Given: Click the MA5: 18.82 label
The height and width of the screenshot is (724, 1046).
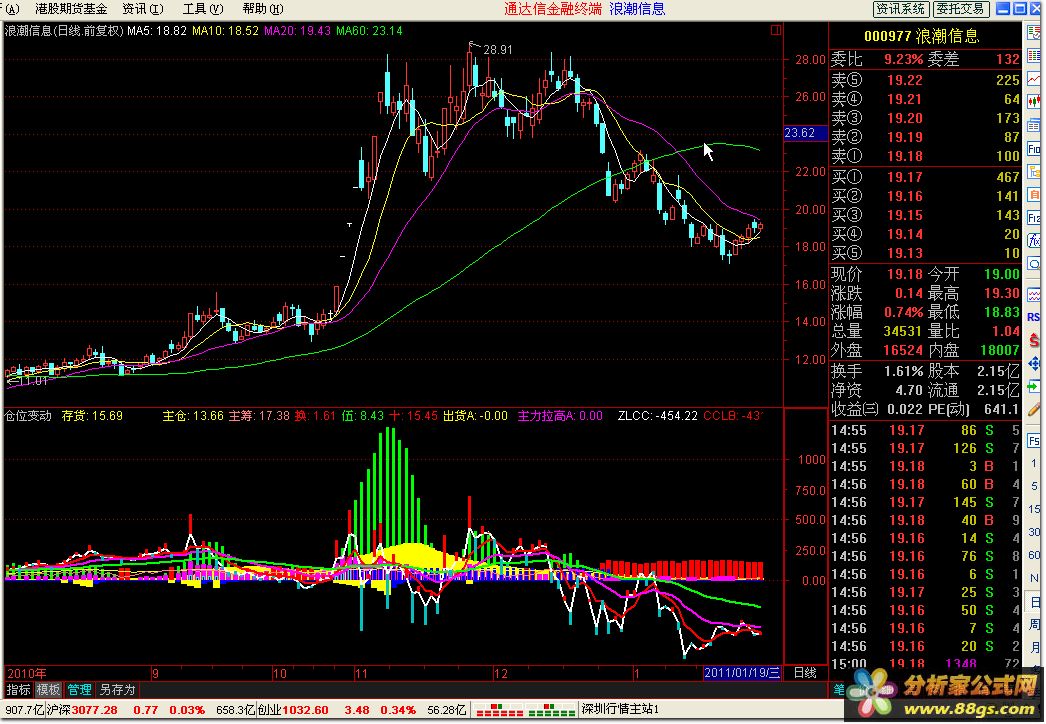Looking at the screenshot, I should [157, 31].
